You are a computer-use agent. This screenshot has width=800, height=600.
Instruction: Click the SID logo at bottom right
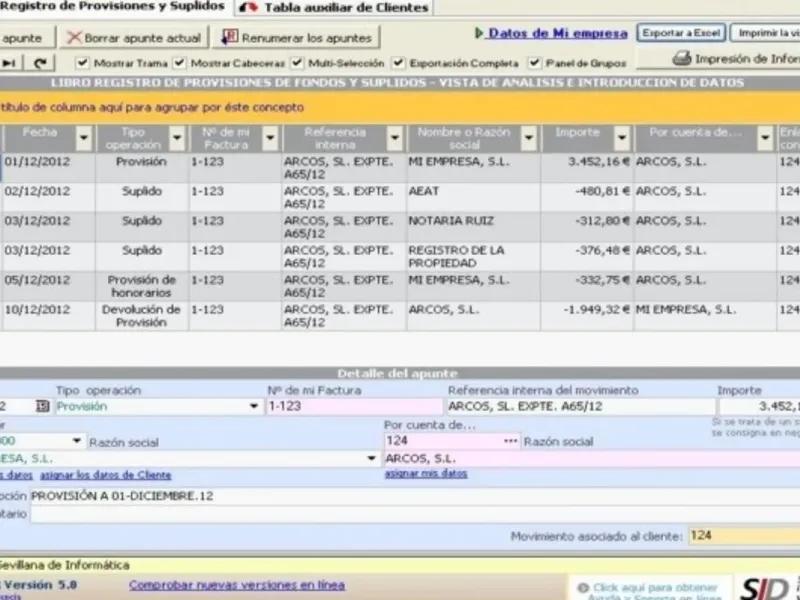(x=765, y=587)
